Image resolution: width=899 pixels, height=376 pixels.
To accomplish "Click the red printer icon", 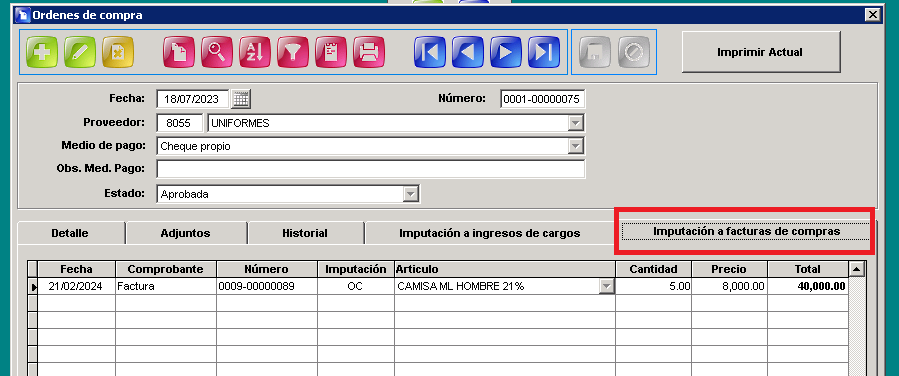I will tap(369, 52).
